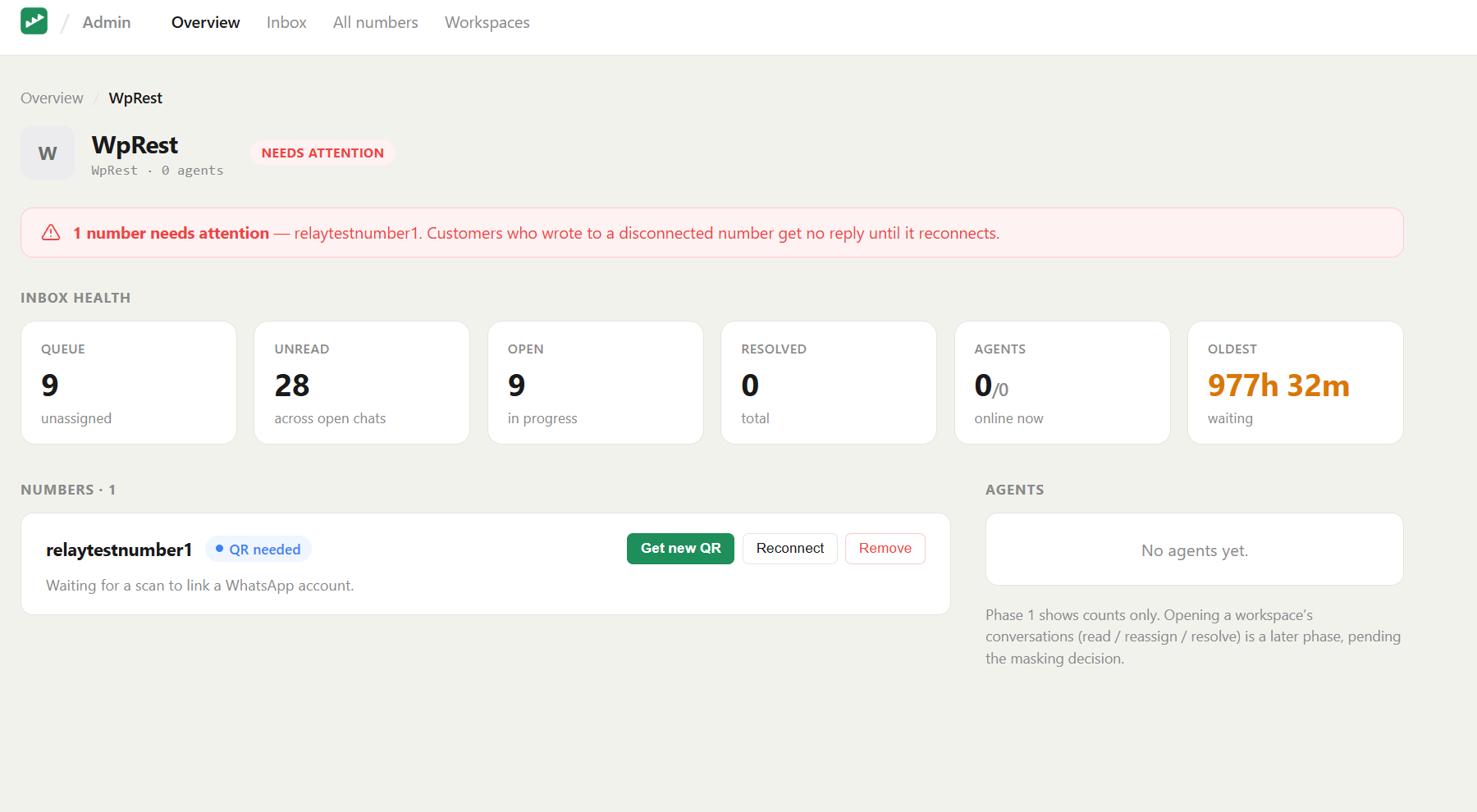Open the Workspaces tab
Viewport: 1477px width, 812px height.
(487, 22)
